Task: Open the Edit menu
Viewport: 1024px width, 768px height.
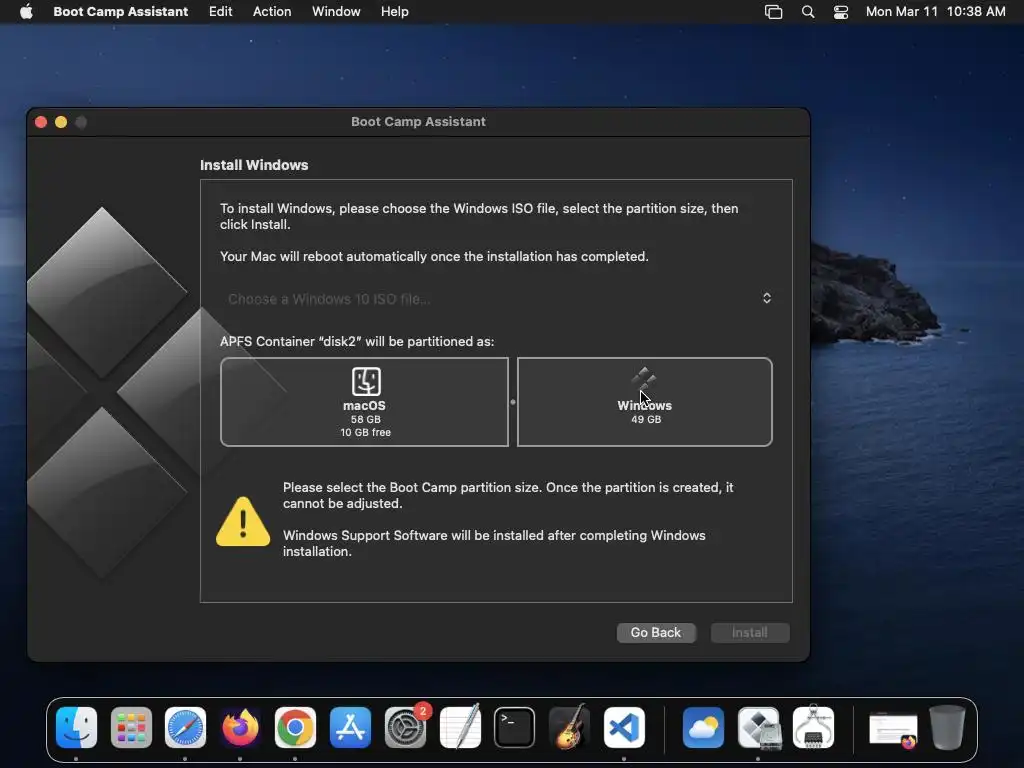Action: click(x=220, y=12)
